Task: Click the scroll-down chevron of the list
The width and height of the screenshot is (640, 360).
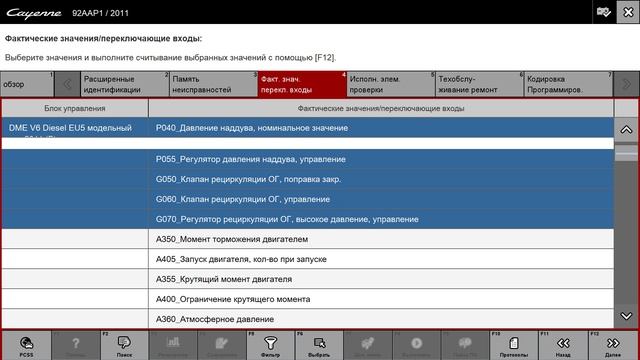Action: (626, 316)
